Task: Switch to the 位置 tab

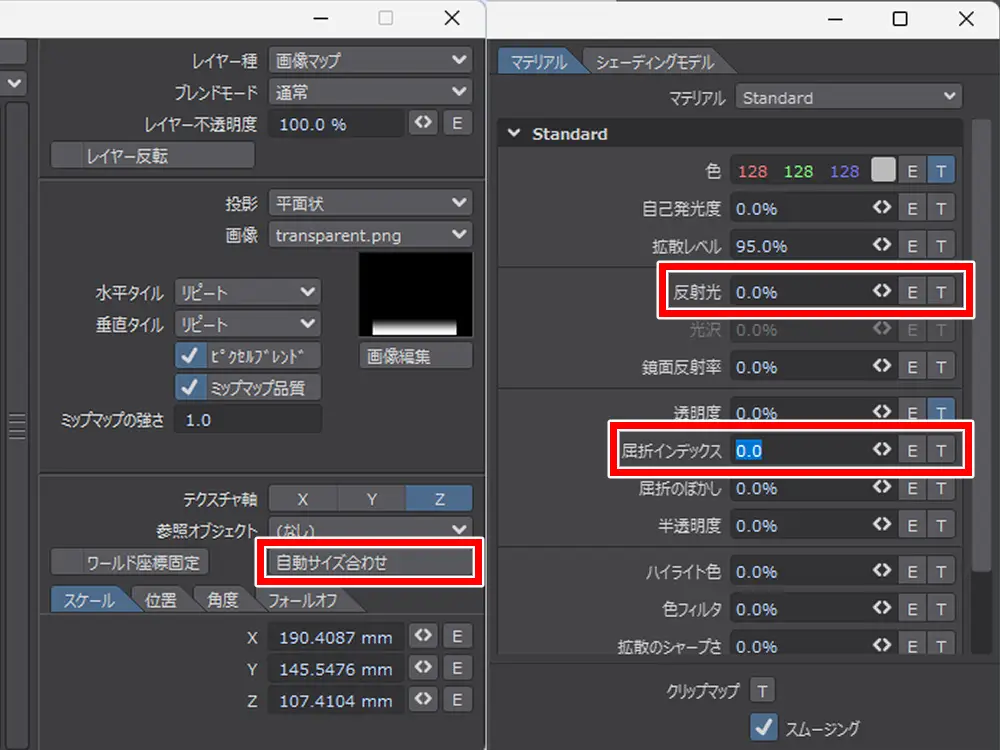Action: tap(161, 601)
